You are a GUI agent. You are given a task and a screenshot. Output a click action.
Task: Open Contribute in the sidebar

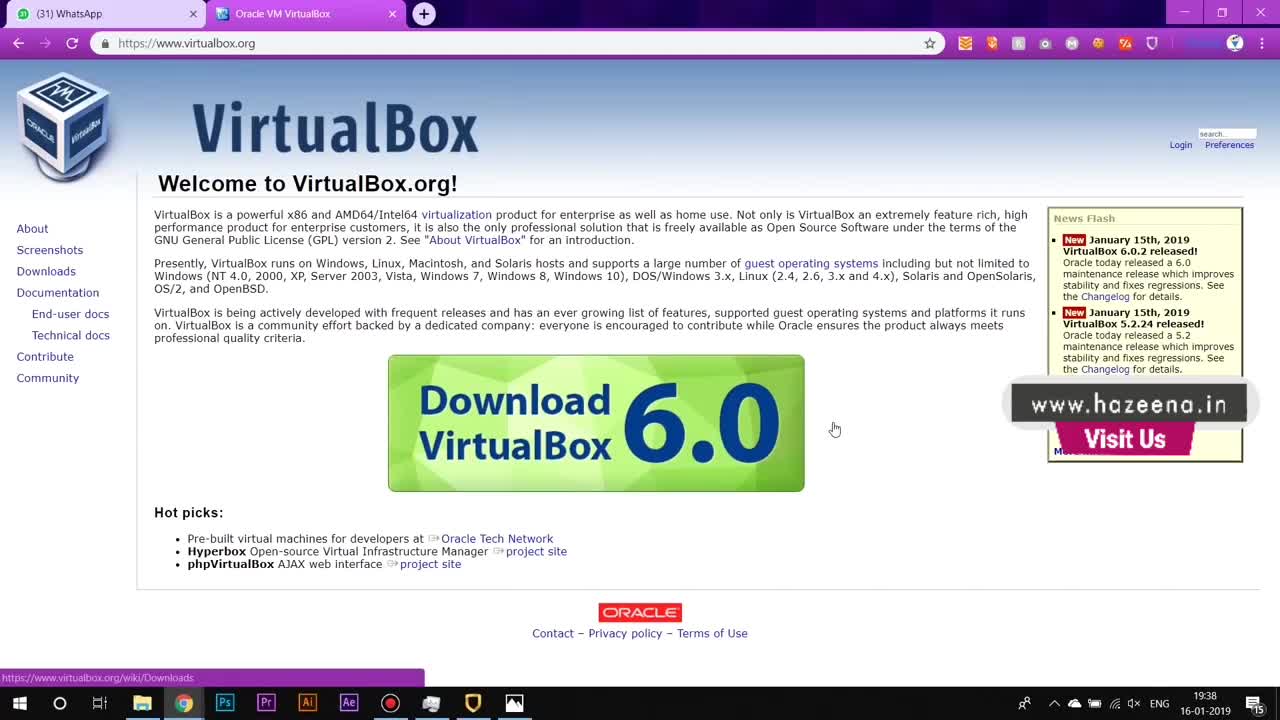pyautogui.click(x=45, y=357)
